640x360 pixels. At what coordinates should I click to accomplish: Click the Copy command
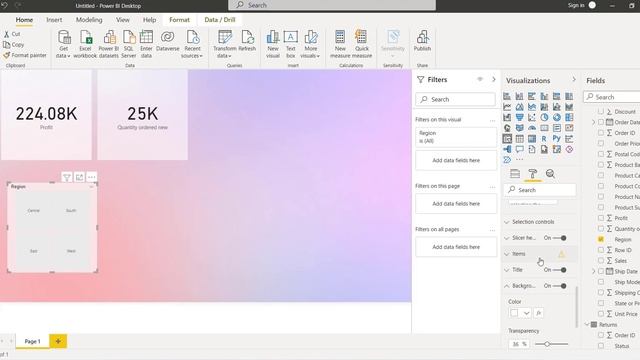tap(14, 44)
